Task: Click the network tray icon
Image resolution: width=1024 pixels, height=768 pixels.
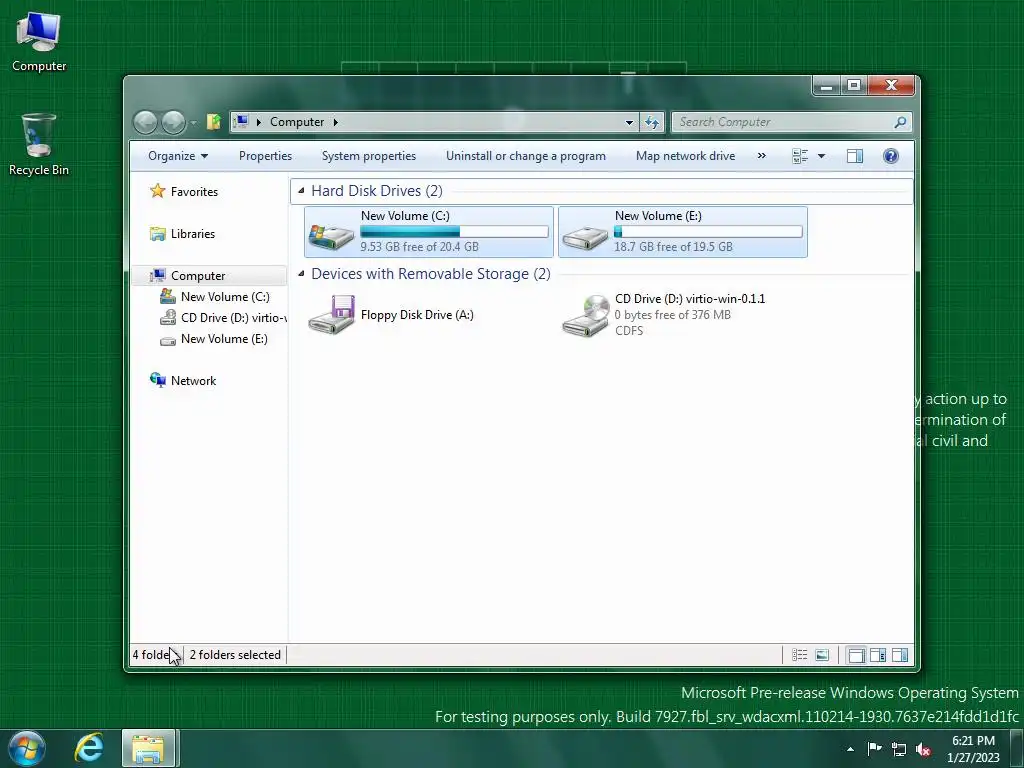Action: click(899, 749)
